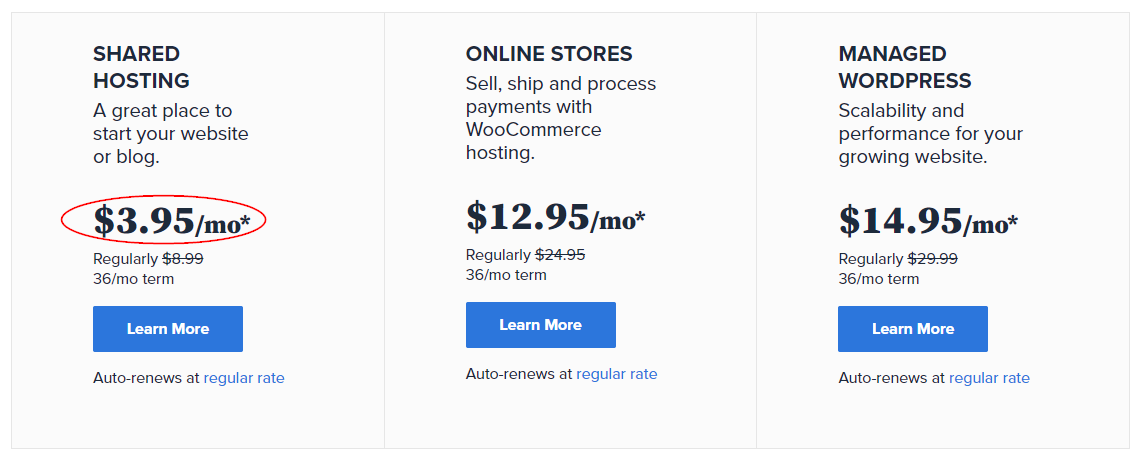Click the Online Stores heading
The width and height of the screenshot is (1143, 464).
tap(549, 54)
